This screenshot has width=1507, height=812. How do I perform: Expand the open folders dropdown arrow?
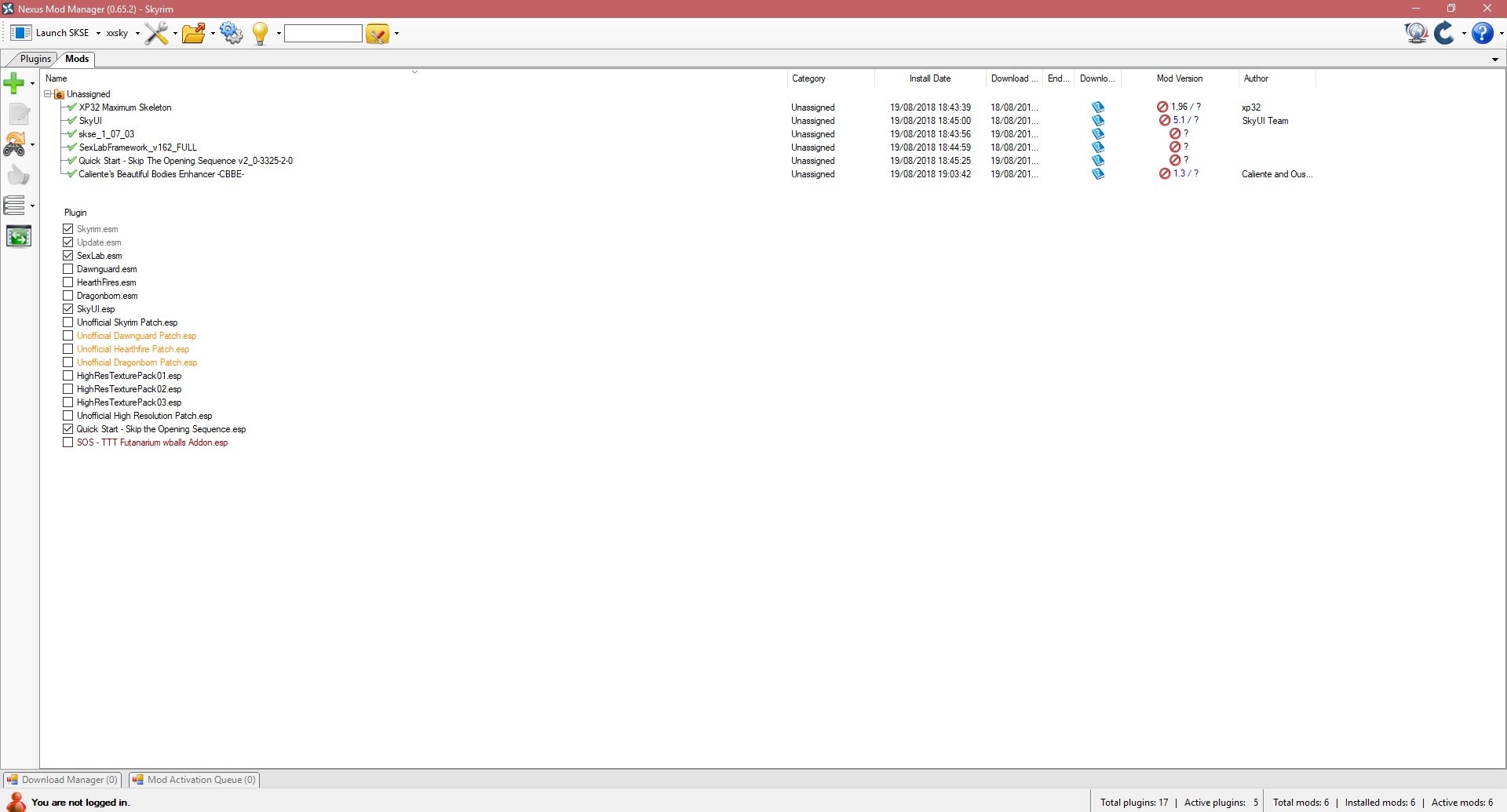tap(213, 34)
